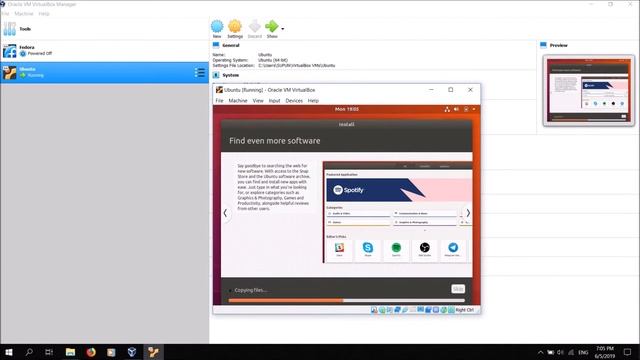Open Input menu in Ubuntu VM window
Viewport: 640px width, 360px height.
tap(274, 100)
